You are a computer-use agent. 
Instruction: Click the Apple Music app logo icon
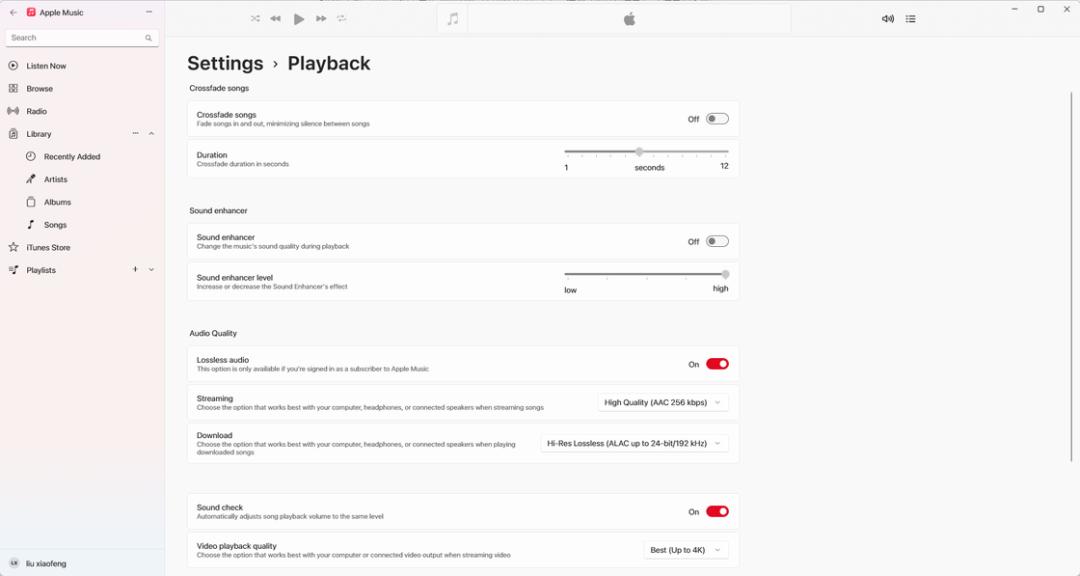(31, 12)
